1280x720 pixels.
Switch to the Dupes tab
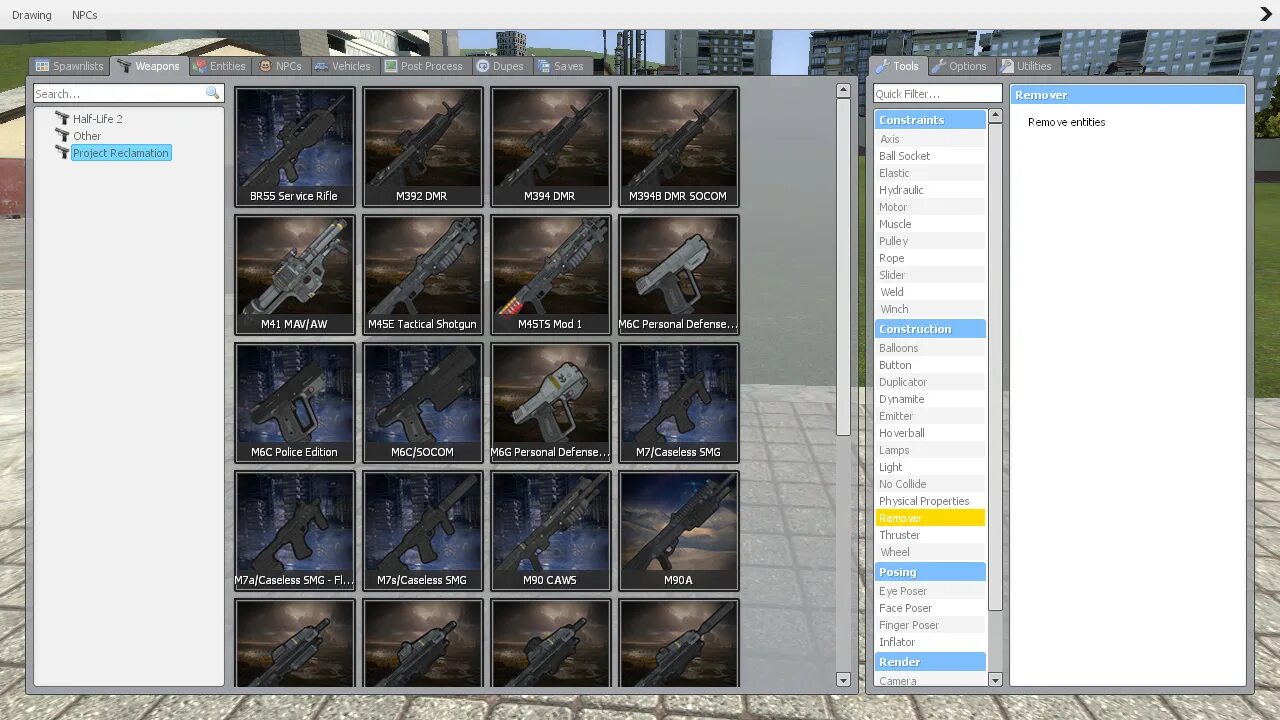click(x=500, y=66)
